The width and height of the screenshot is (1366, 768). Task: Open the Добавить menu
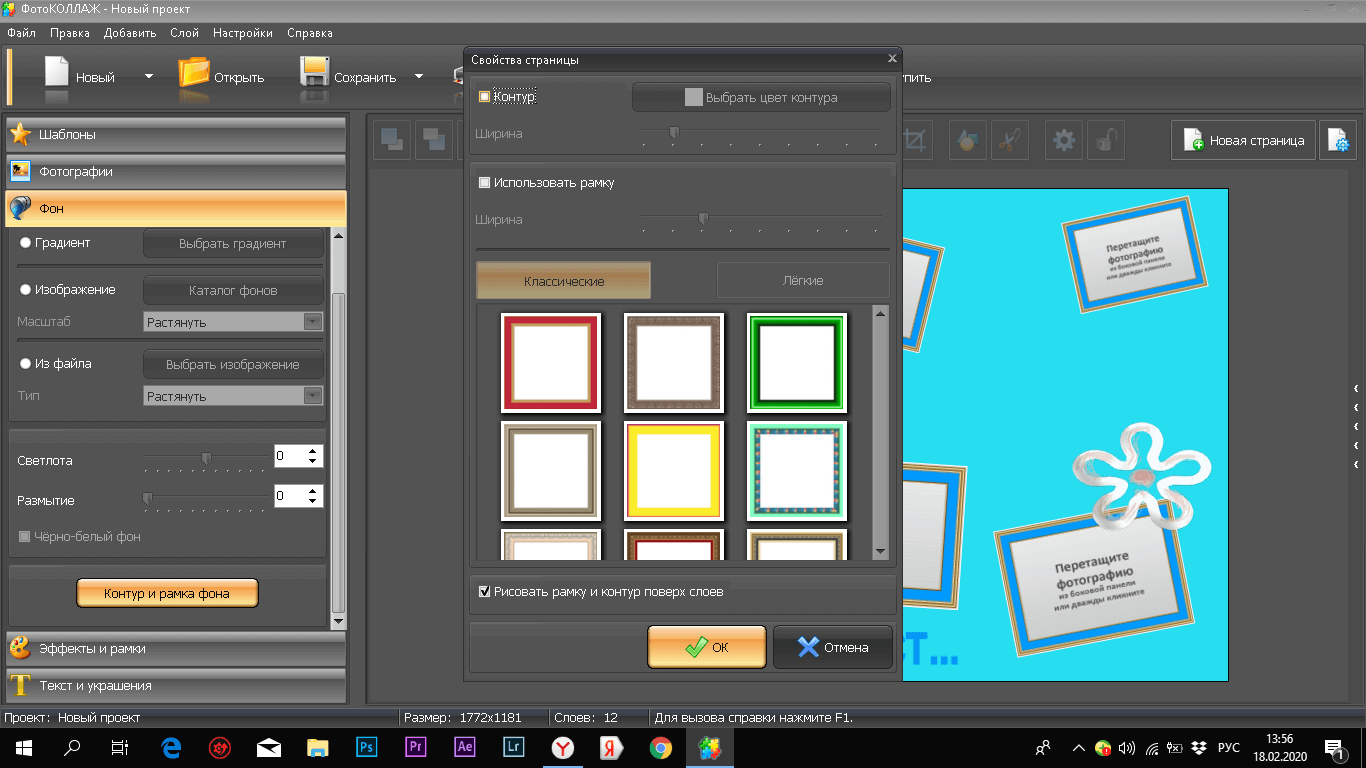pos(130,33)
